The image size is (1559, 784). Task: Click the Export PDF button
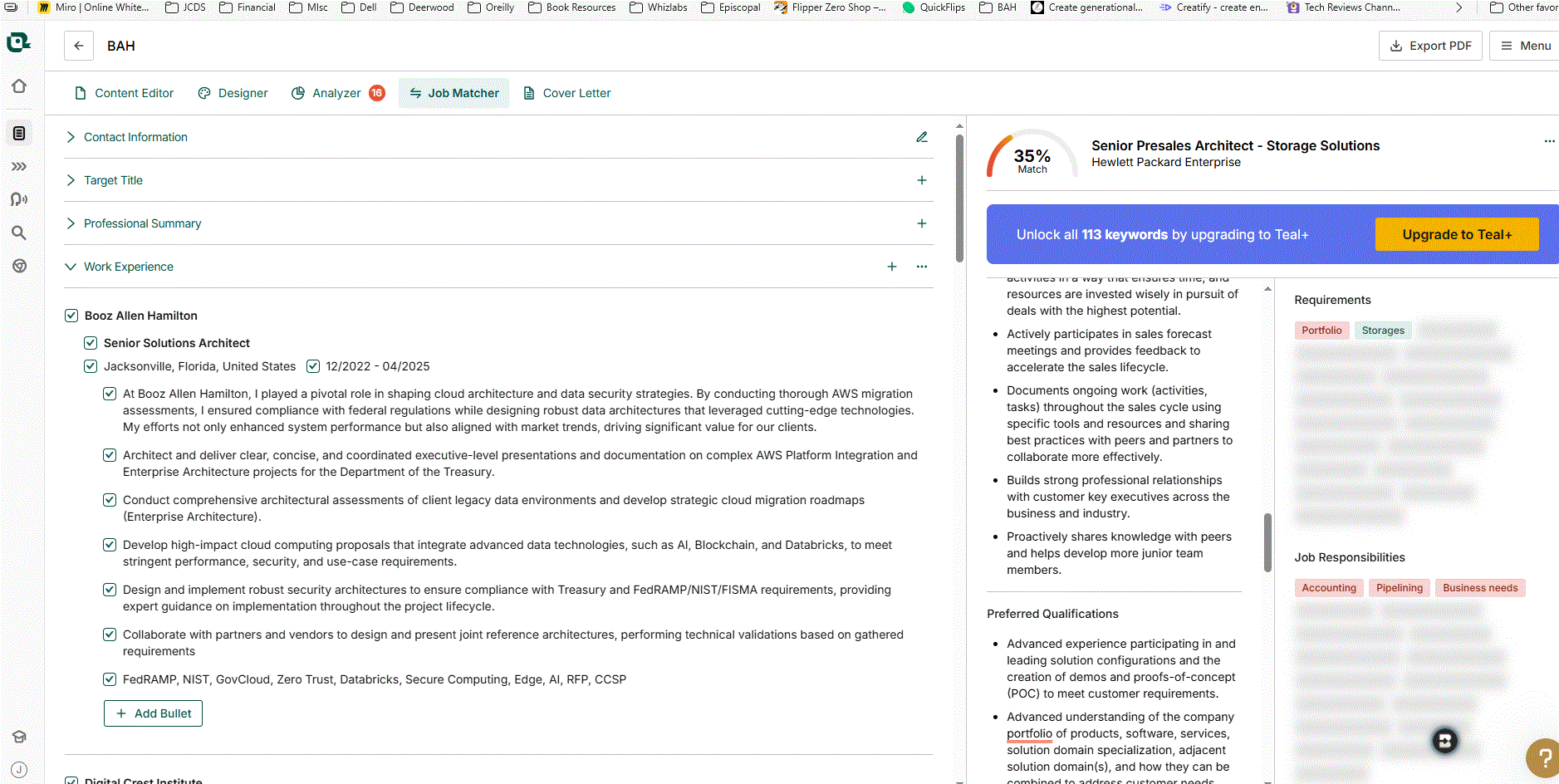click(1430, 46)
